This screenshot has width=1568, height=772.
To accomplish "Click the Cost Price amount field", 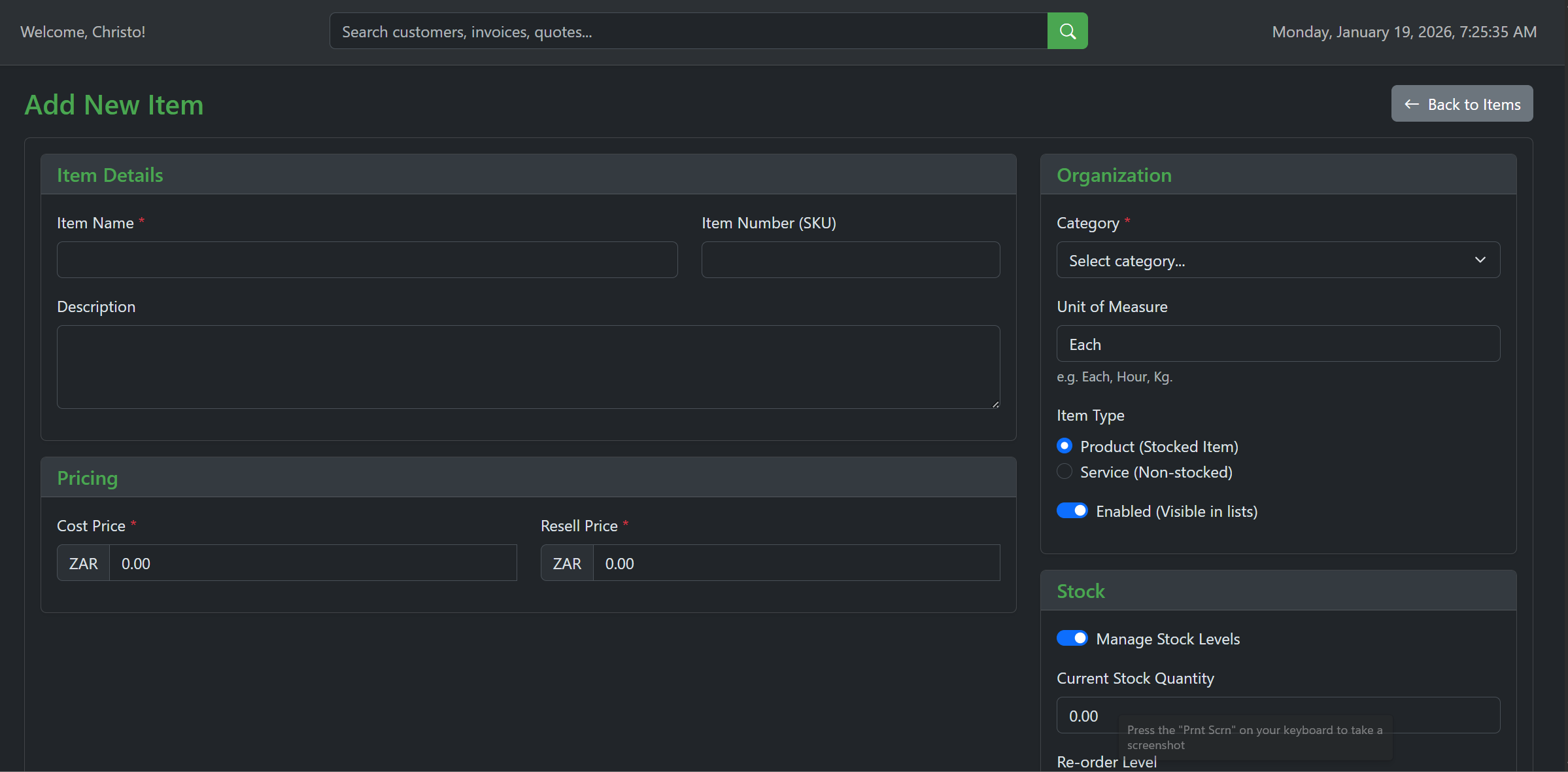I will point(313,563).
